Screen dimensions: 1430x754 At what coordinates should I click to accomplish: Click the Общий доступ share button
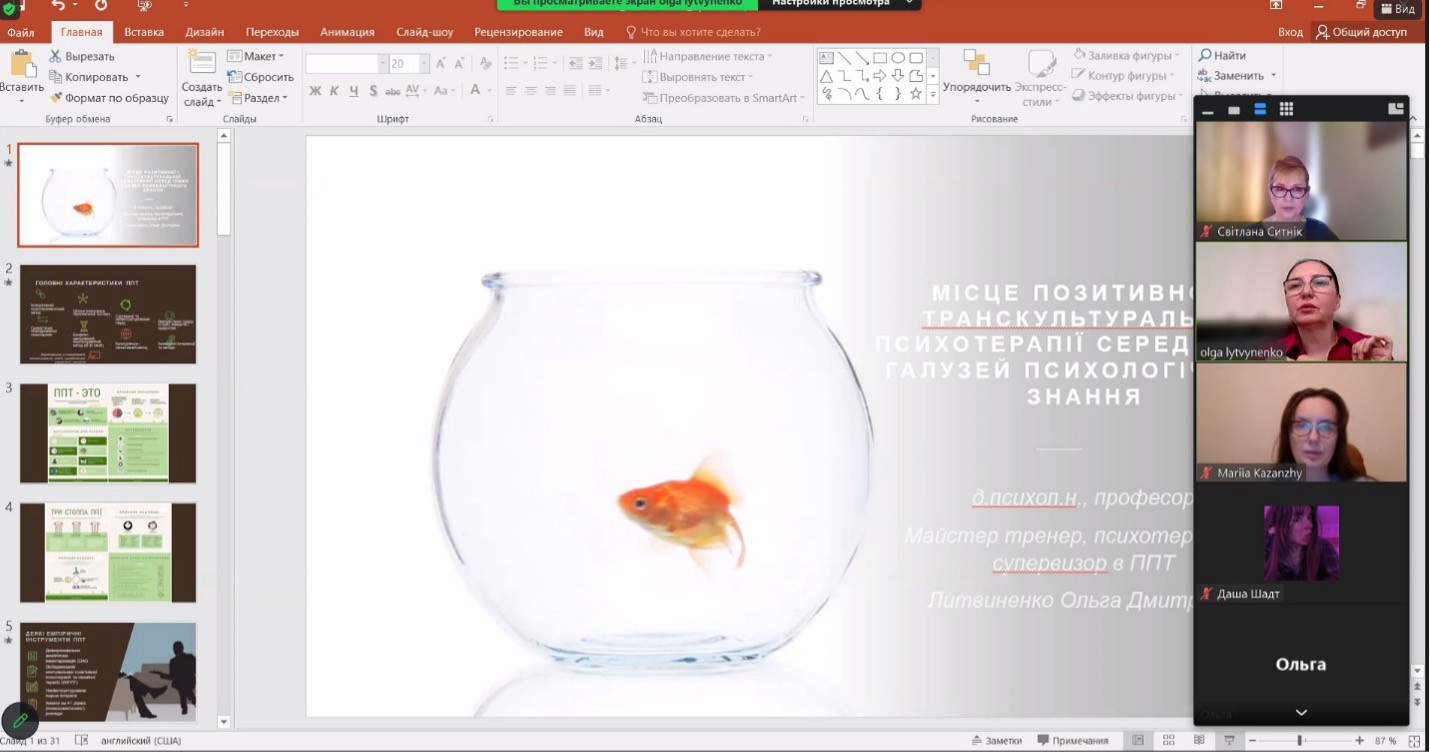(x=1361, y=32)
